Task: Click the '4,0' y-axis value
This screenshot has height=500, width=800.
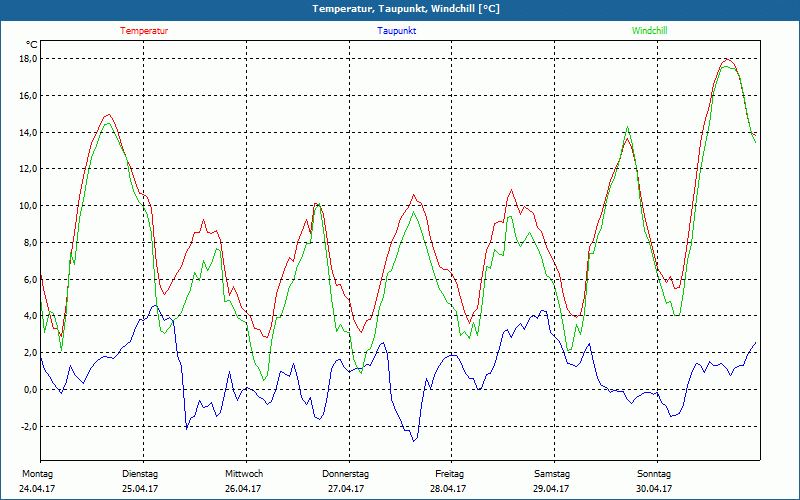Action: coord(31,316)
